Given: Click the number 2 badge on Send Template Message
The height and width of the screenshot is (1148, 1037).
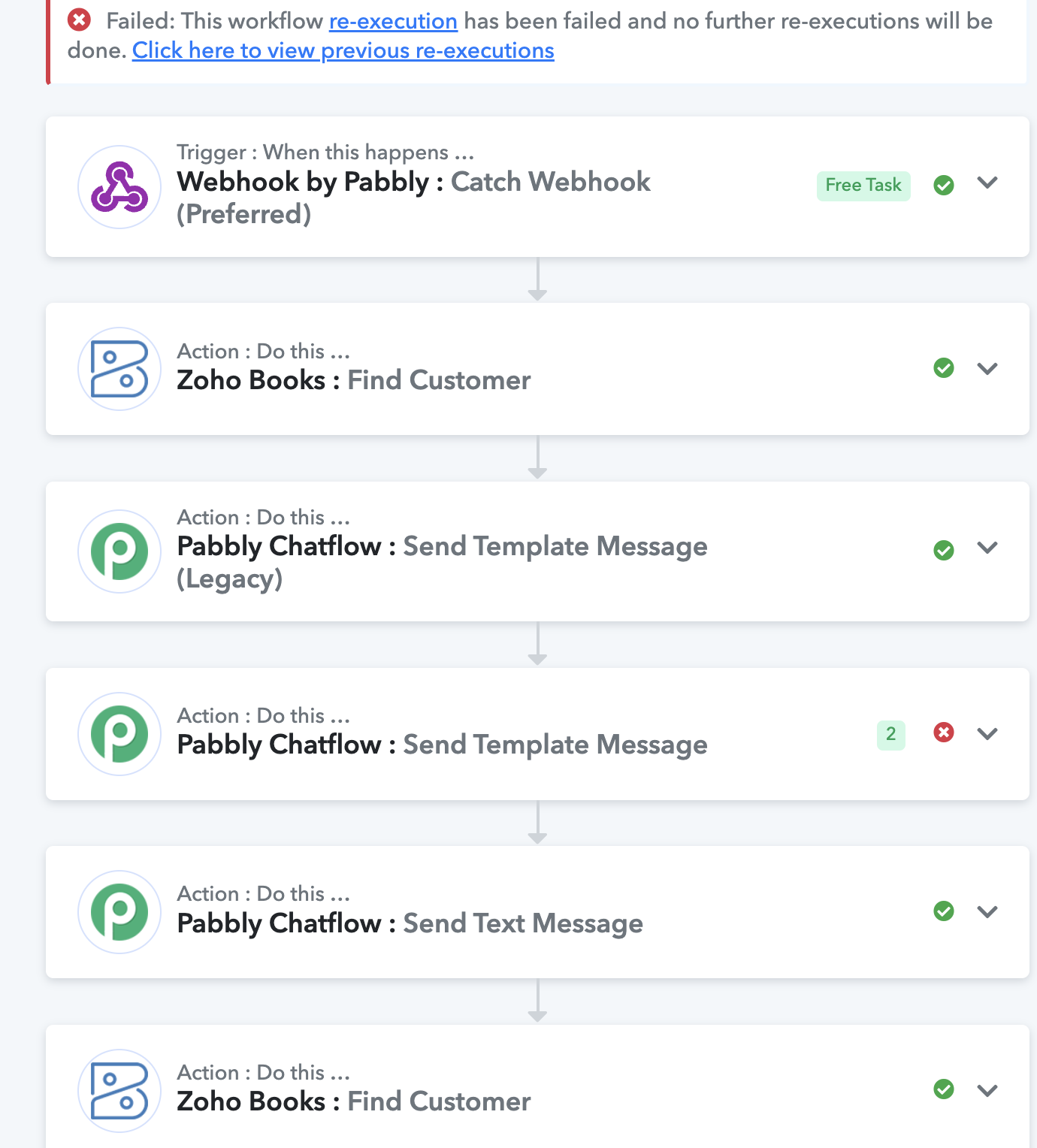Looking at the screenshot, I should (890, 734).
